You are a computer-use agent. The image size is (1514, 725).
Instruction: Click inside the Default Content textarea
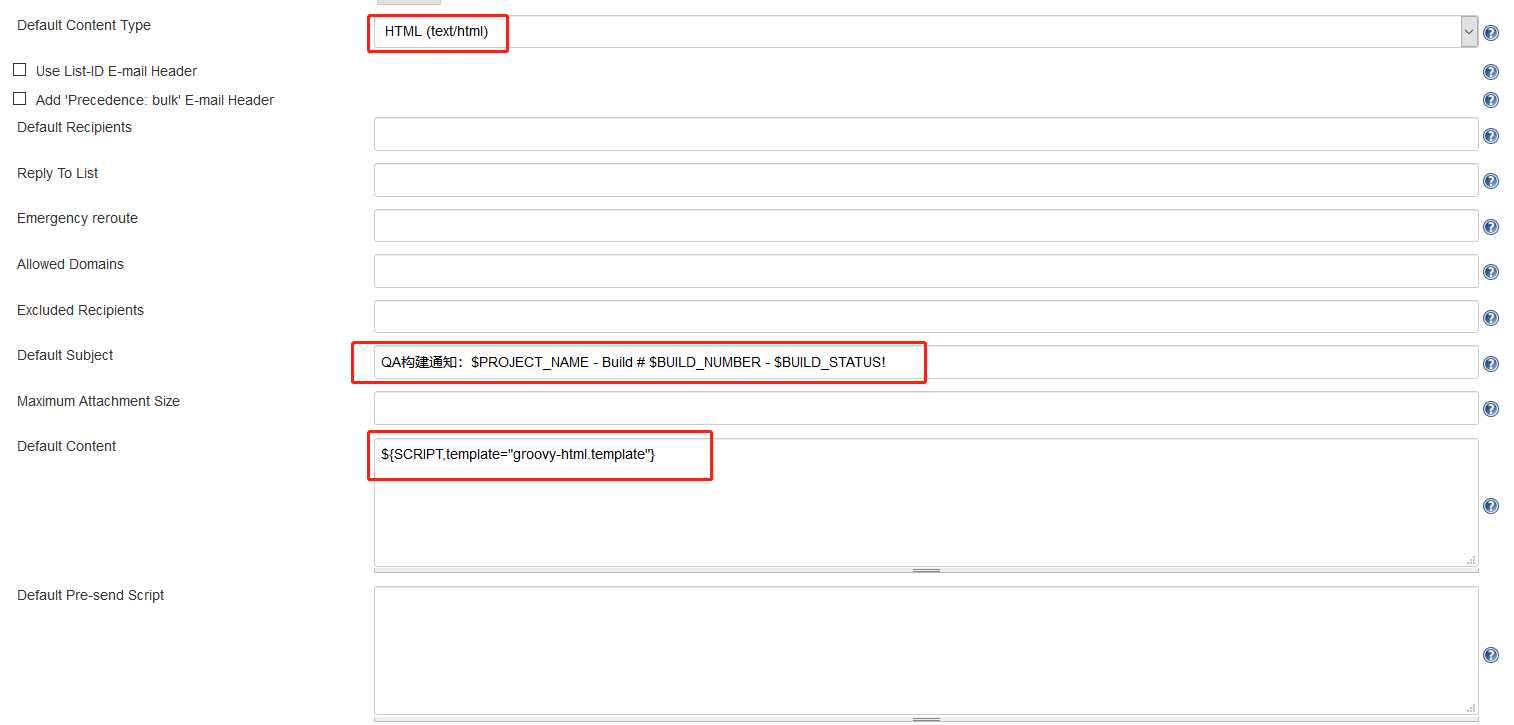(926, 502)
